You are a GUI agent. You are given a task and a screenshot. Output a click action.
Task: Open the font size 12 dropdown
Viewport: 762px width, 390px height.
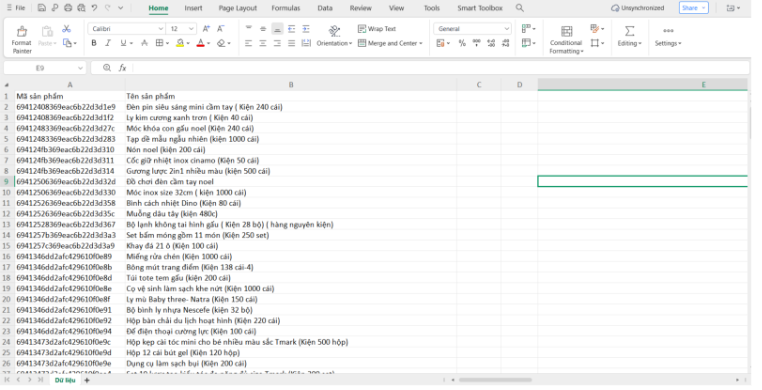pyautogui.click(x=191, y=29)
